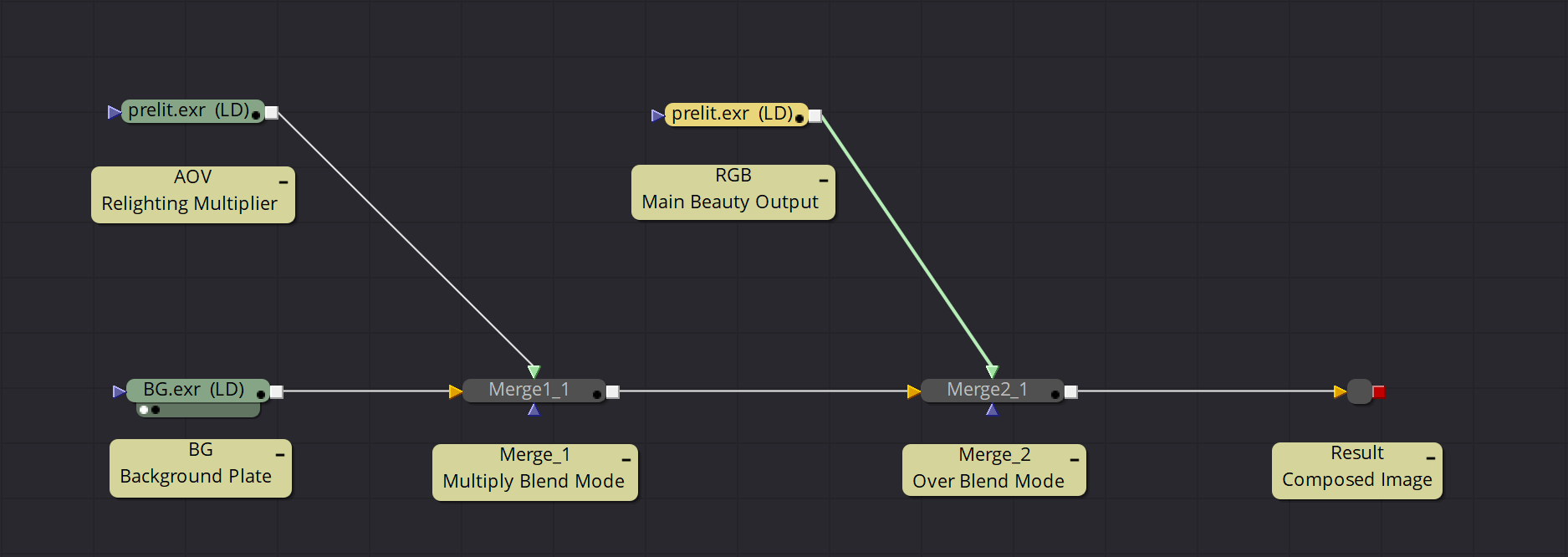Toggle viewer dot on yellow prelit.exr node
The image size is (1568, 557).
(x=799, y=119)
